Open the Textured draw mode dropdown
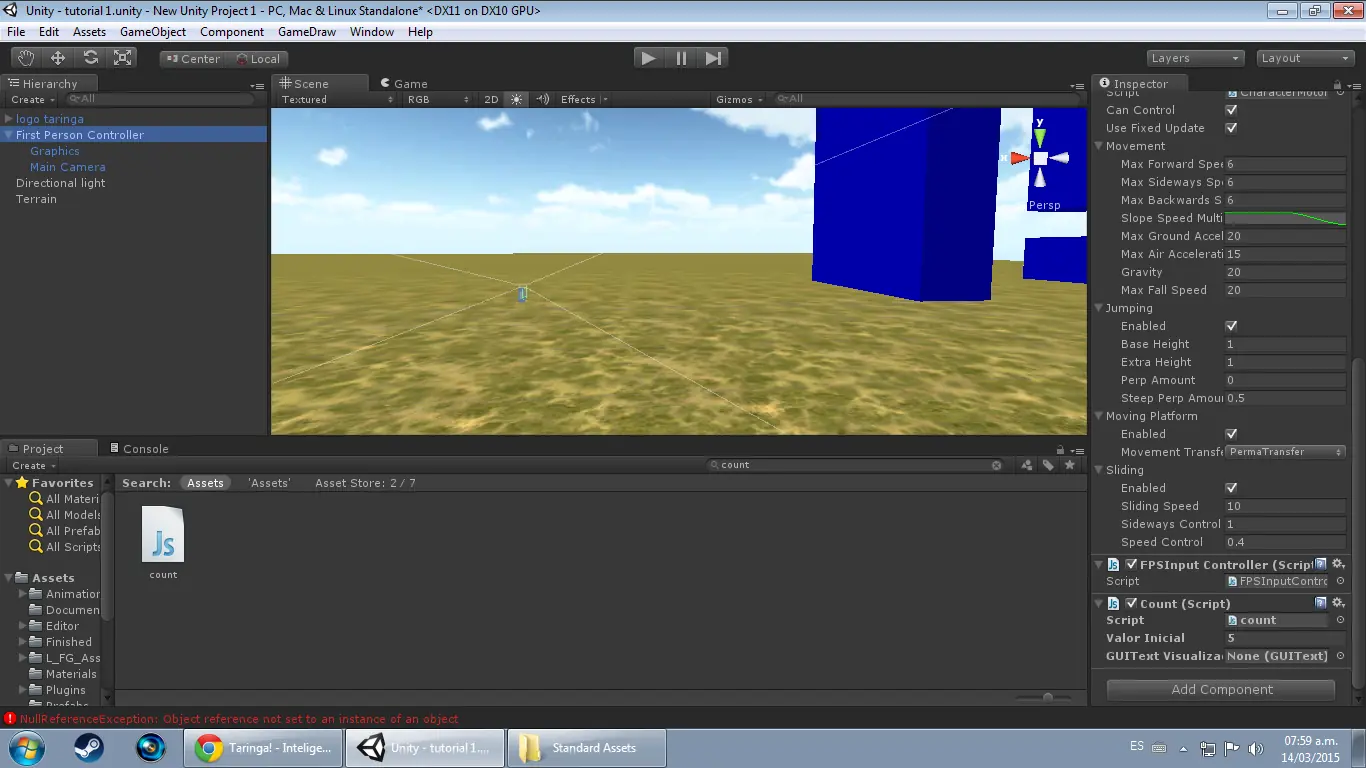This screenshot has width=1366, height=768. (x=337, y=99)
